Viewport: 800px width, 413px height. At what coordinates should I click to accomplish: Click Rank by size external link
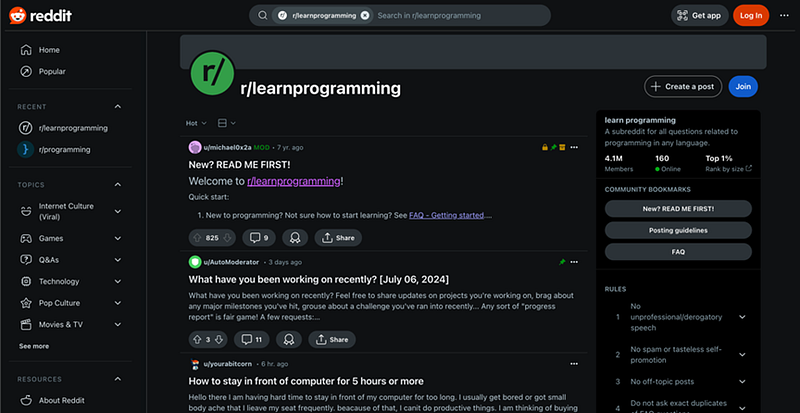click(729, 168)
